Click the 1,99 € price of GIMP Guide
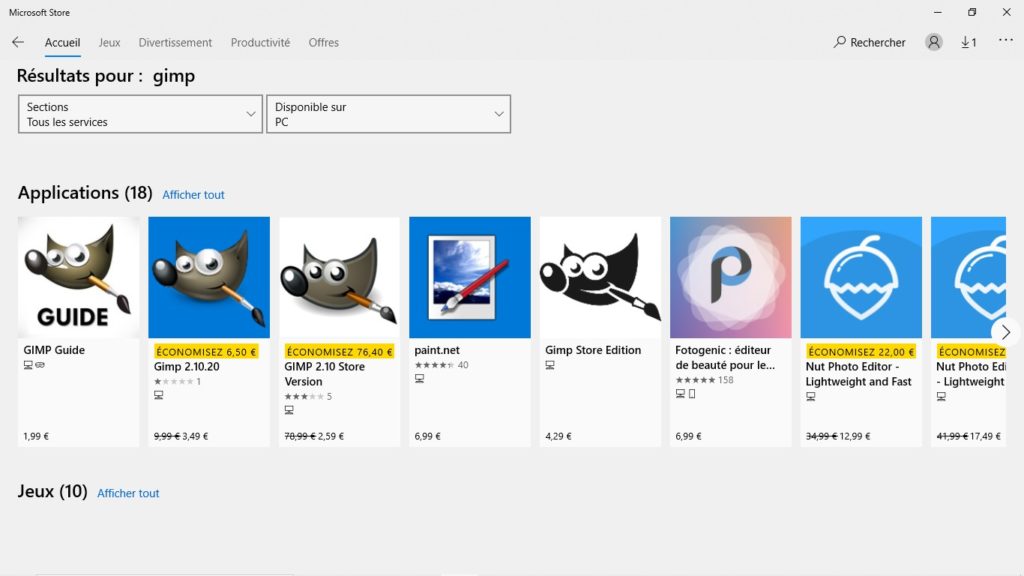The image size is (1024, 576). [x=36, y=436]
